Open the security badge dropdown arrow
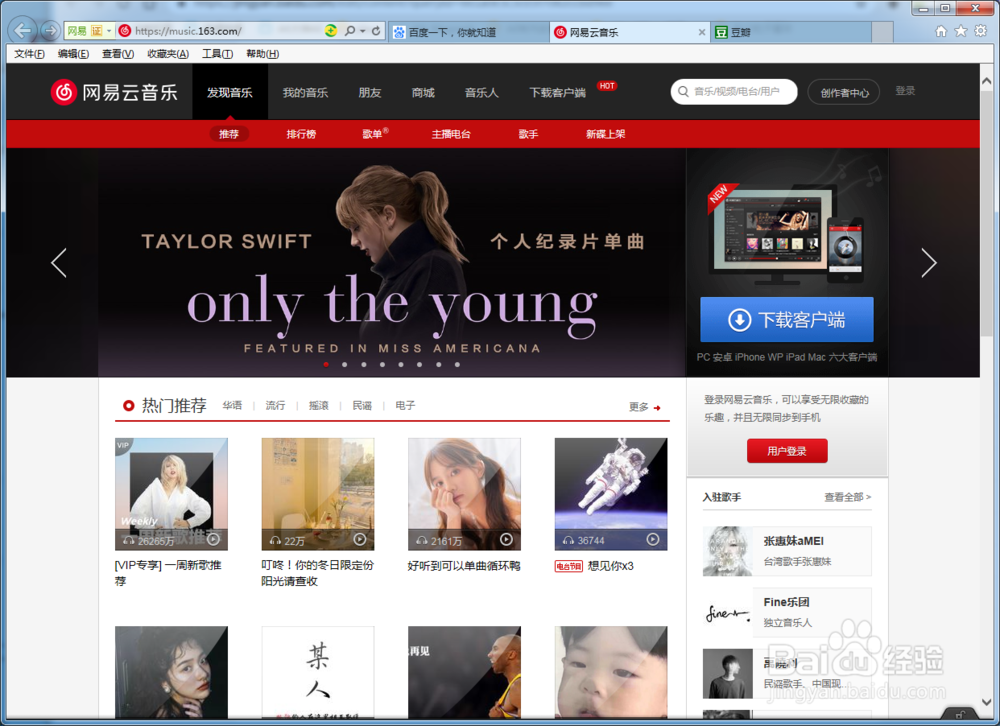The width and height of the screenshot is (1000, 726). (109, 31)
